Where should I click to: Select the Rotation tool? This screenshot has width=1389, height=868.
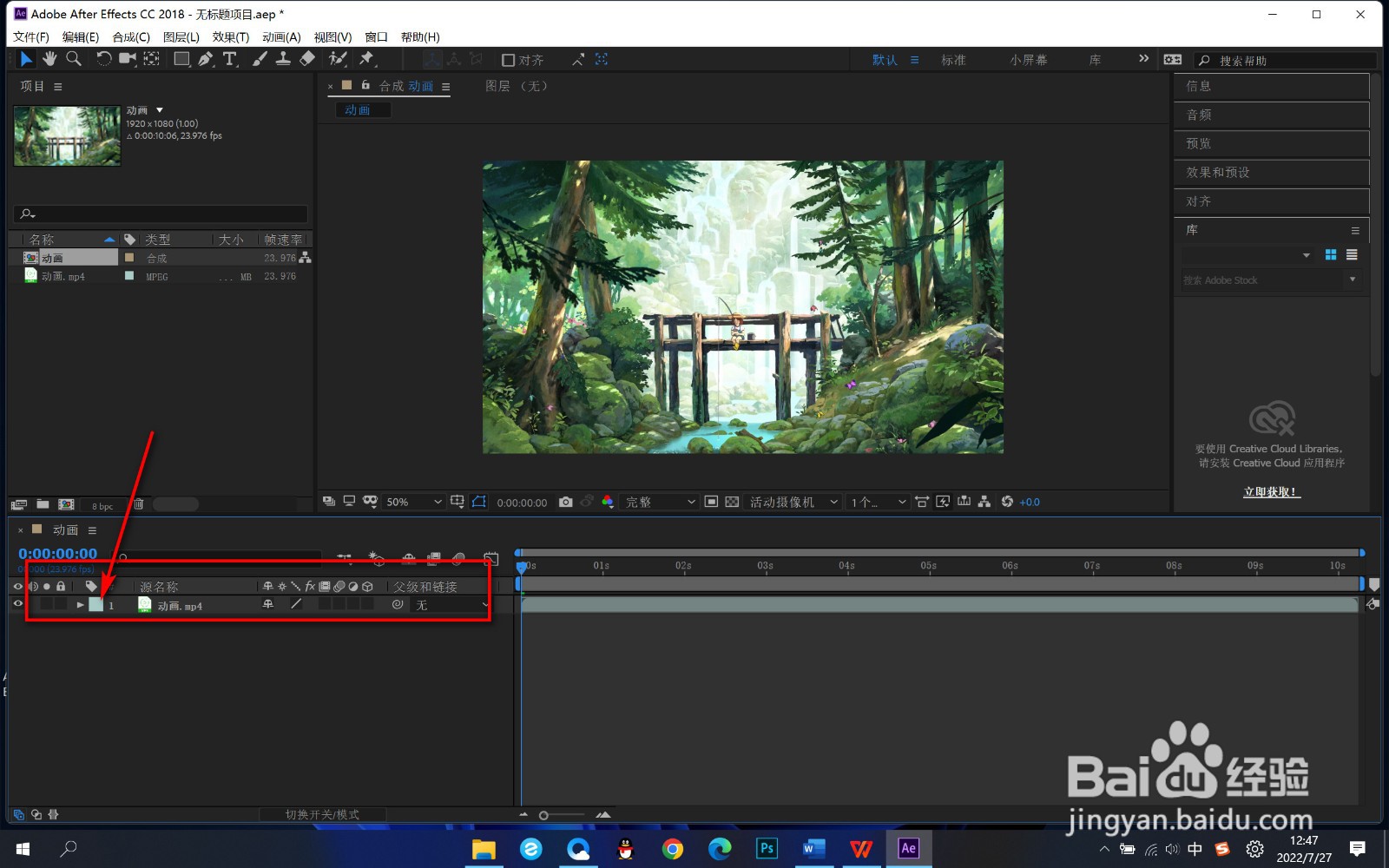[103, 59]
